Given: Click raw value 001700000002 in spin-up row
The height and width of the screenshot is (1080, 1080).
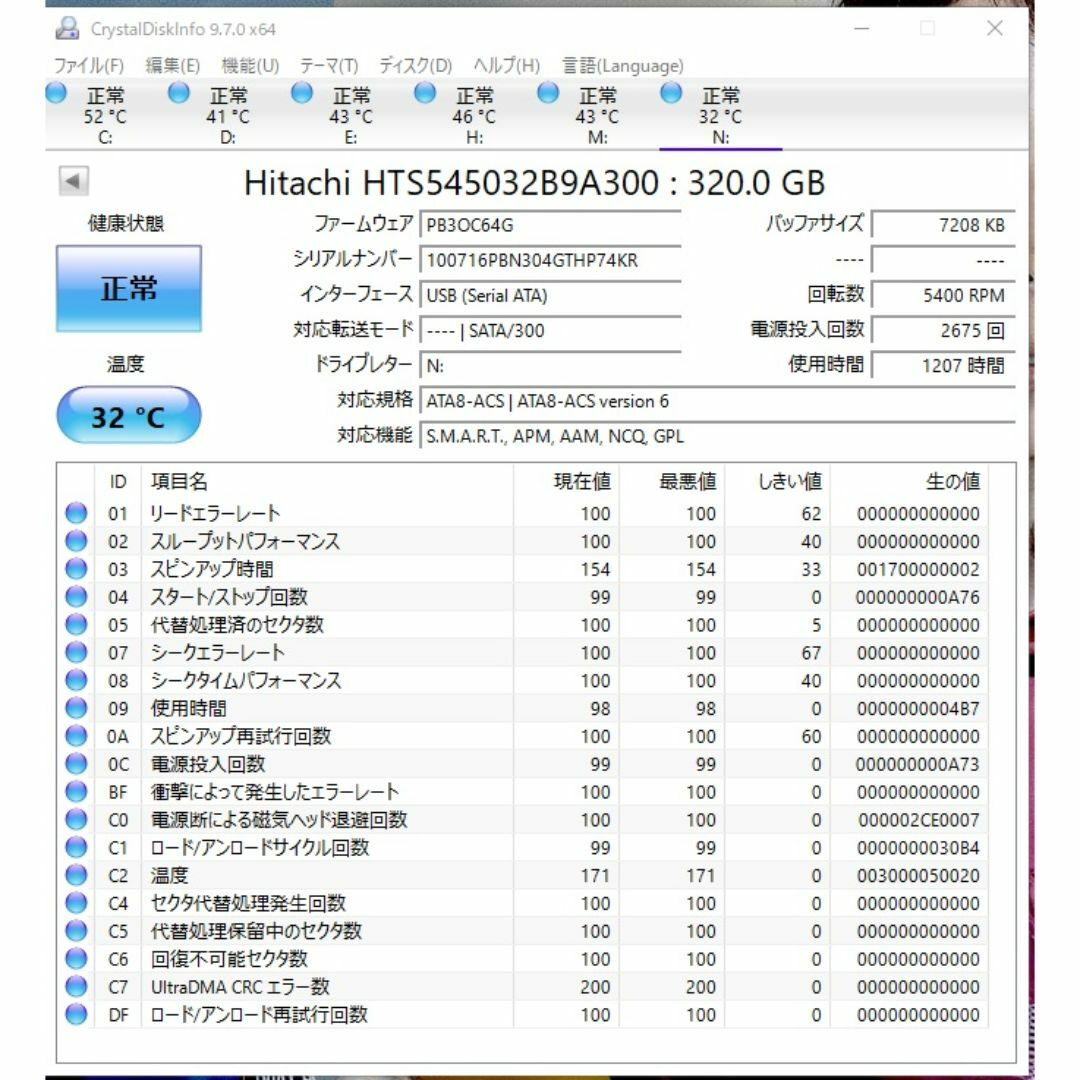Looking at the screenshot, I should (918, 569).
